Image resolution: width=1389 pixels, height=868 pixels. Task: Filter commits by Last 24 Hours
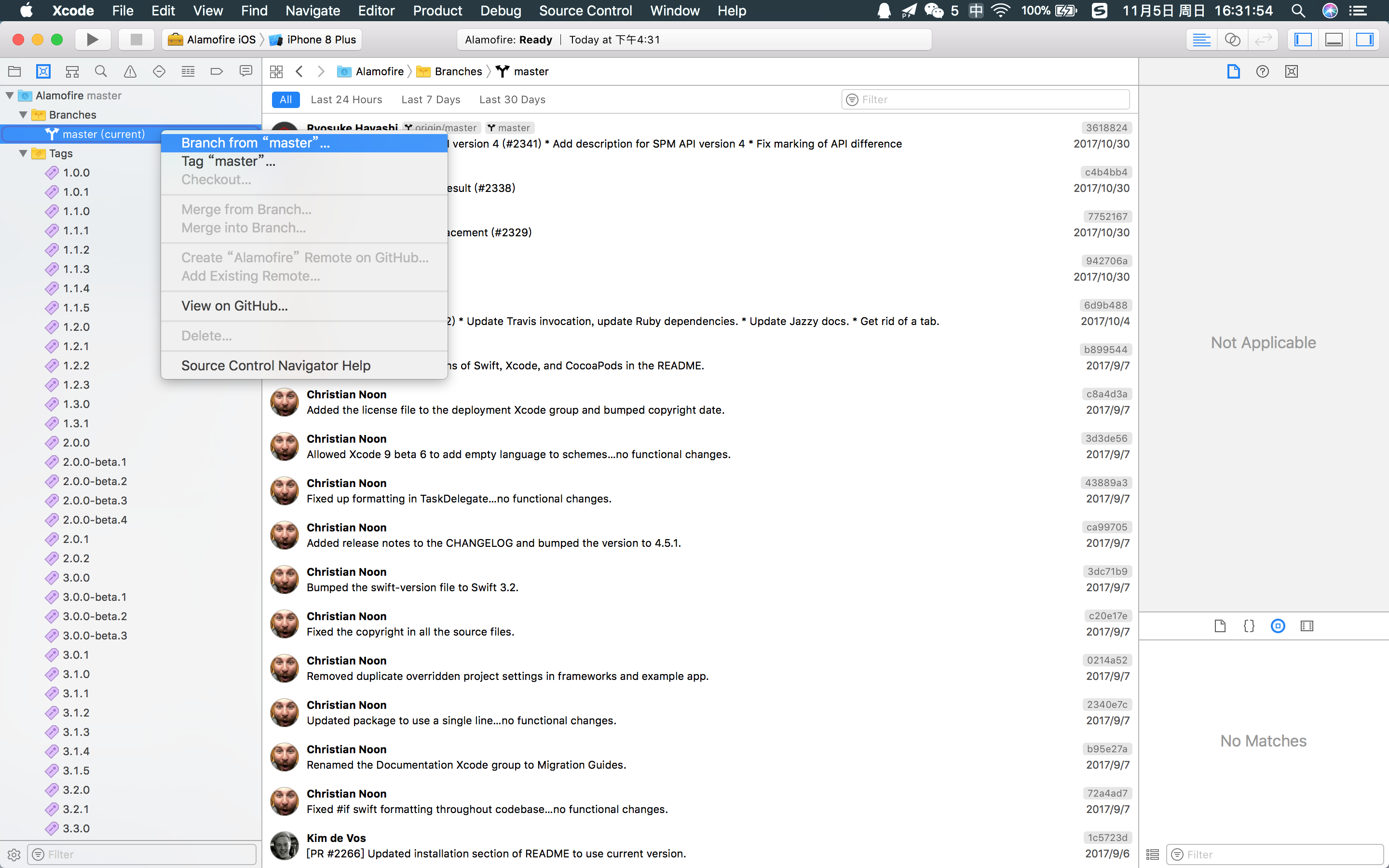346,99
